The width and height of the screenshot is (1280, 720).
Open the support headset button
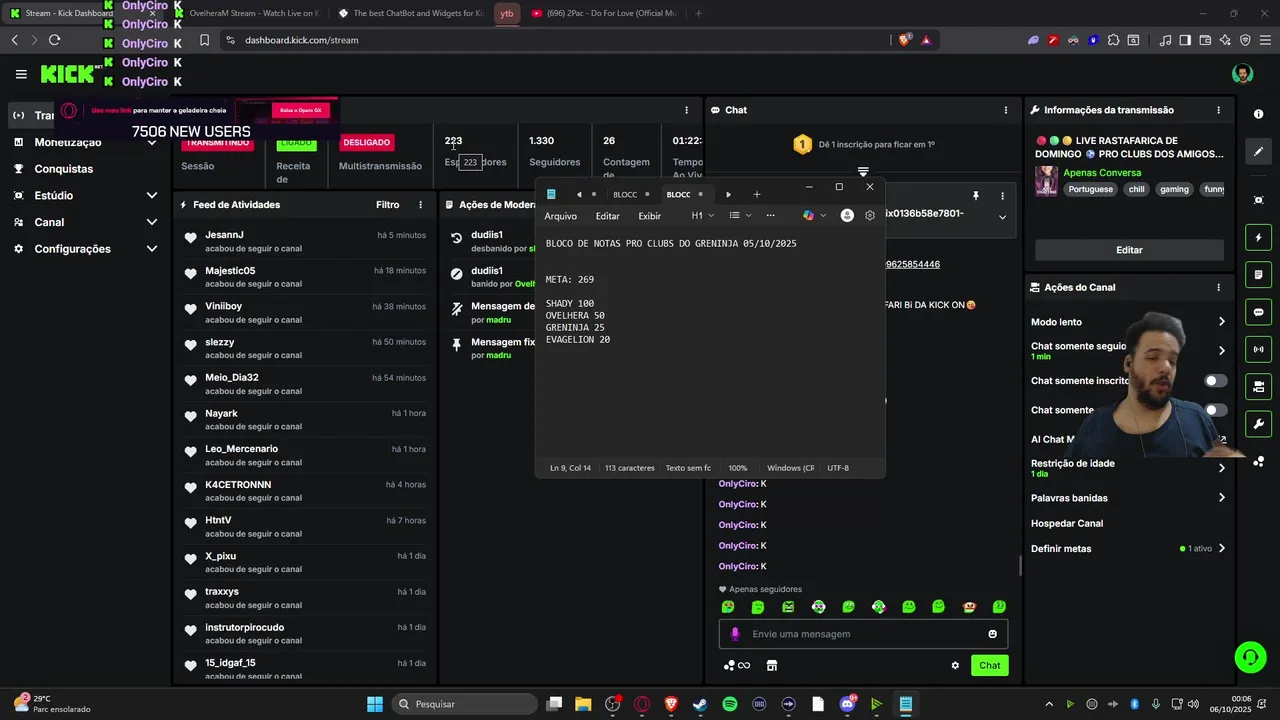1250,657
